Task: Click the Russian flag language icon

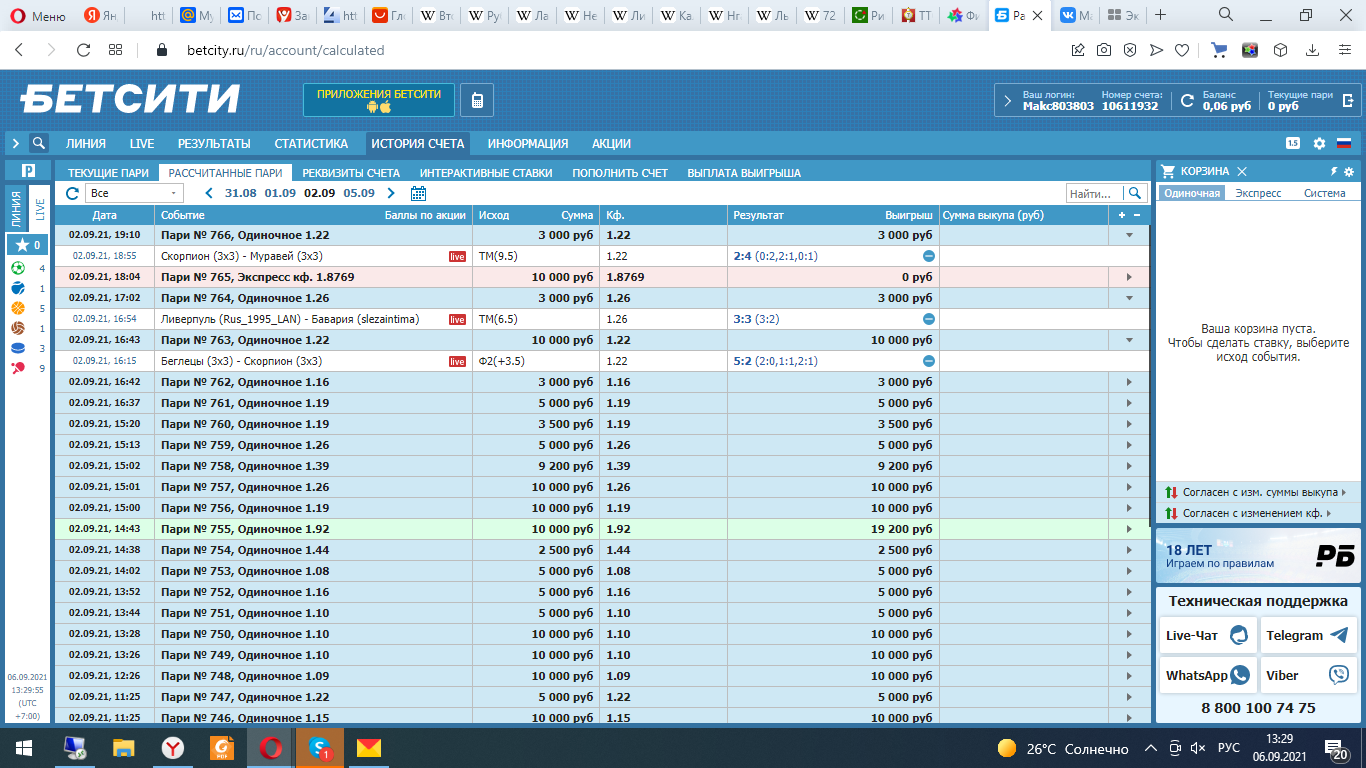Action: coord(1343,143)
